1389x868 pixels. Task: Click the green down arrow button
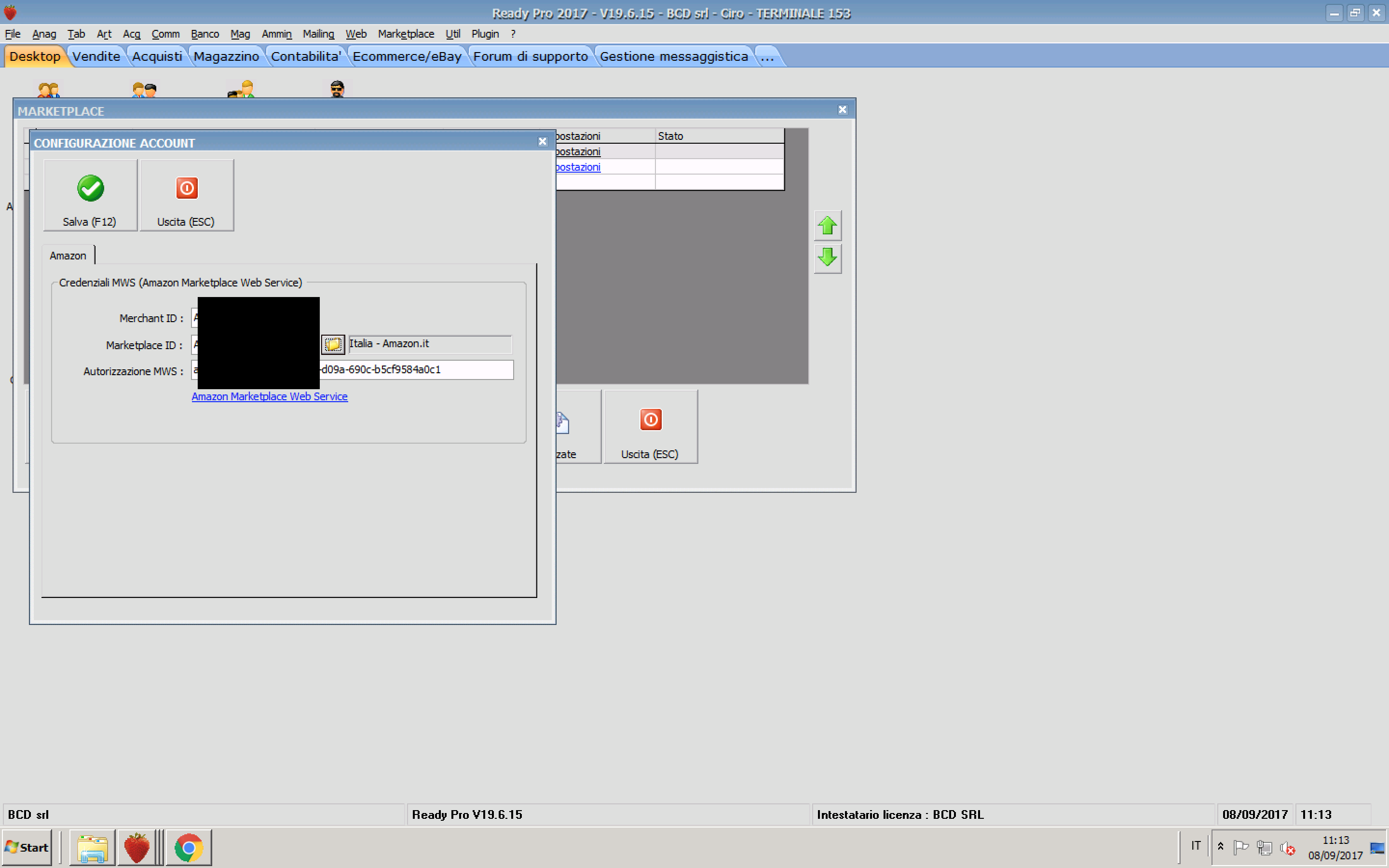827,258
